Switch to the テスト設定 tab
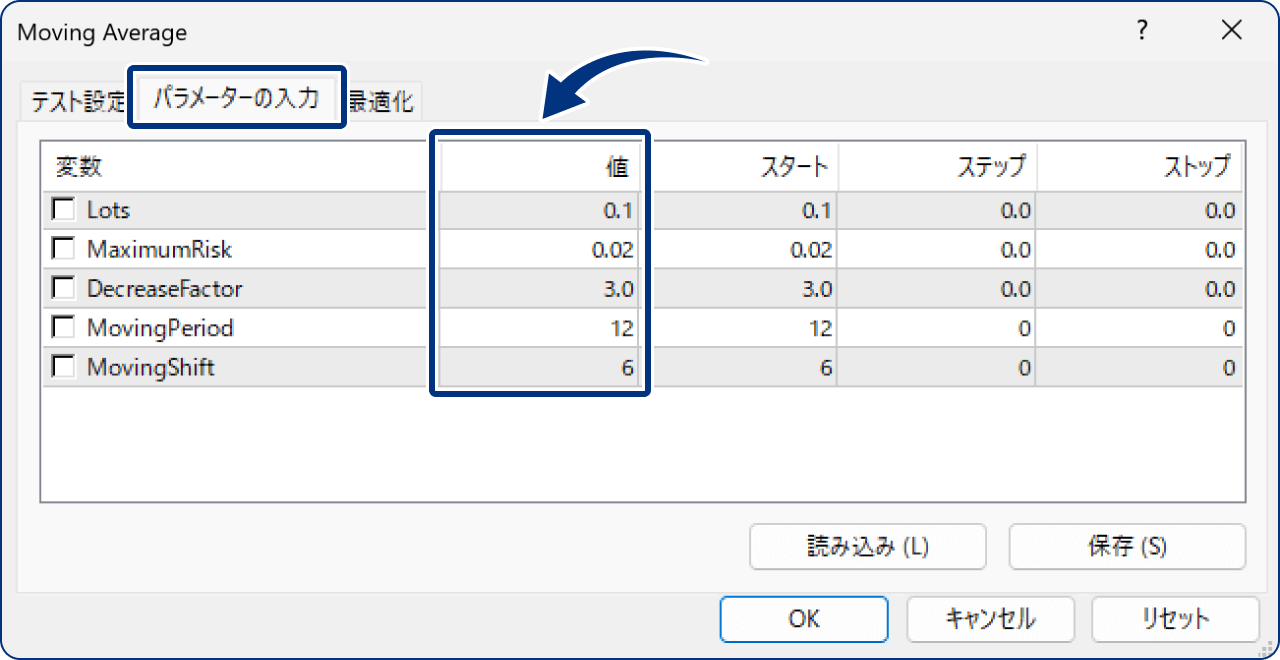The image size is (1280, 660). point(76,99)
